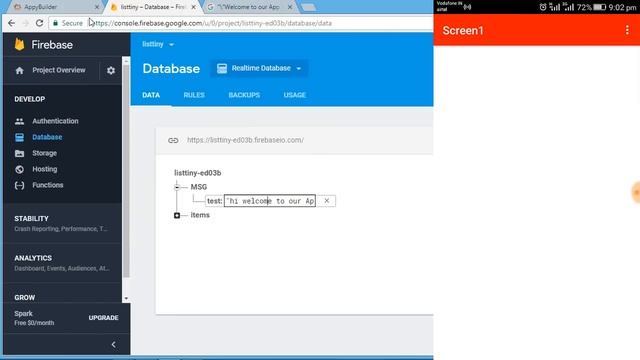Expand the GROW section
The height and width of the screenshot is (360, 640).
click(x=24, y=298)
